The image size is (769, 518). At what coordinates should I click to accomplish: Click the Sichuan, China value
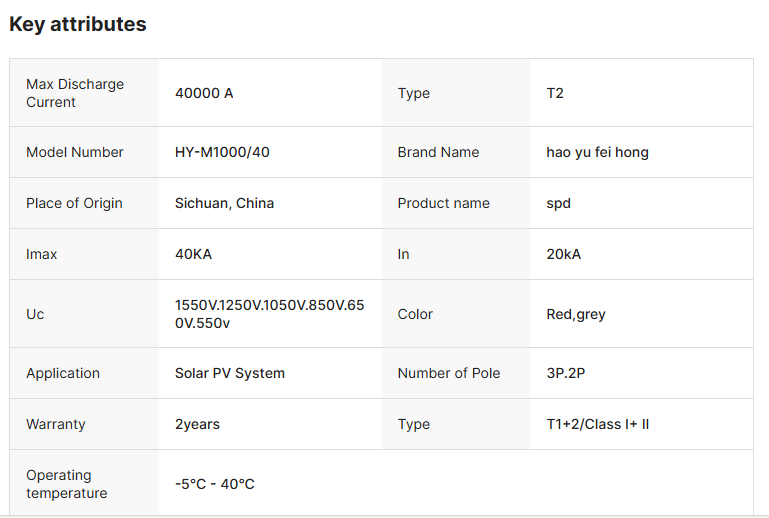pyautogui.click(x=224, y=203)
